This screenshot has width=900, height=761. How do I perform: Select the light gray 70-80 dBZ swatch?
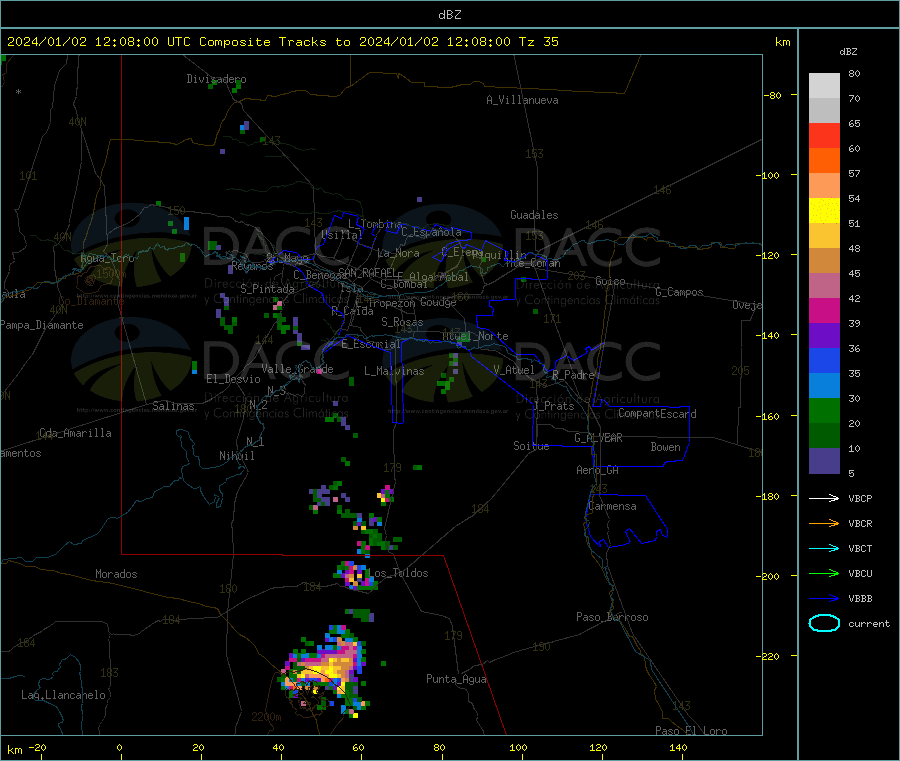(824, 86)
